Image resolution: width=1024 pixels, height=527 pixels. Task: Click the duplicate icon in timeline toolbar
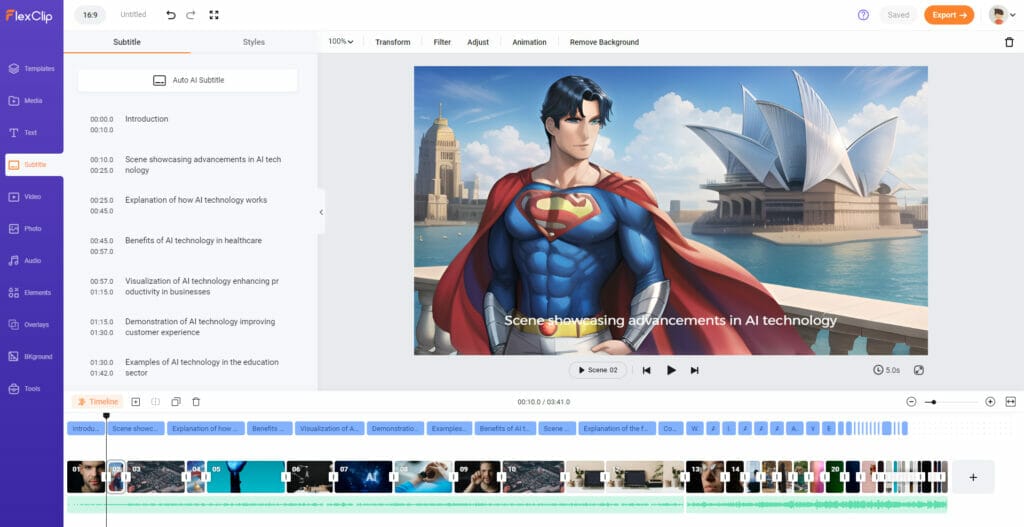pyautogui.click(x=176, y=402)
